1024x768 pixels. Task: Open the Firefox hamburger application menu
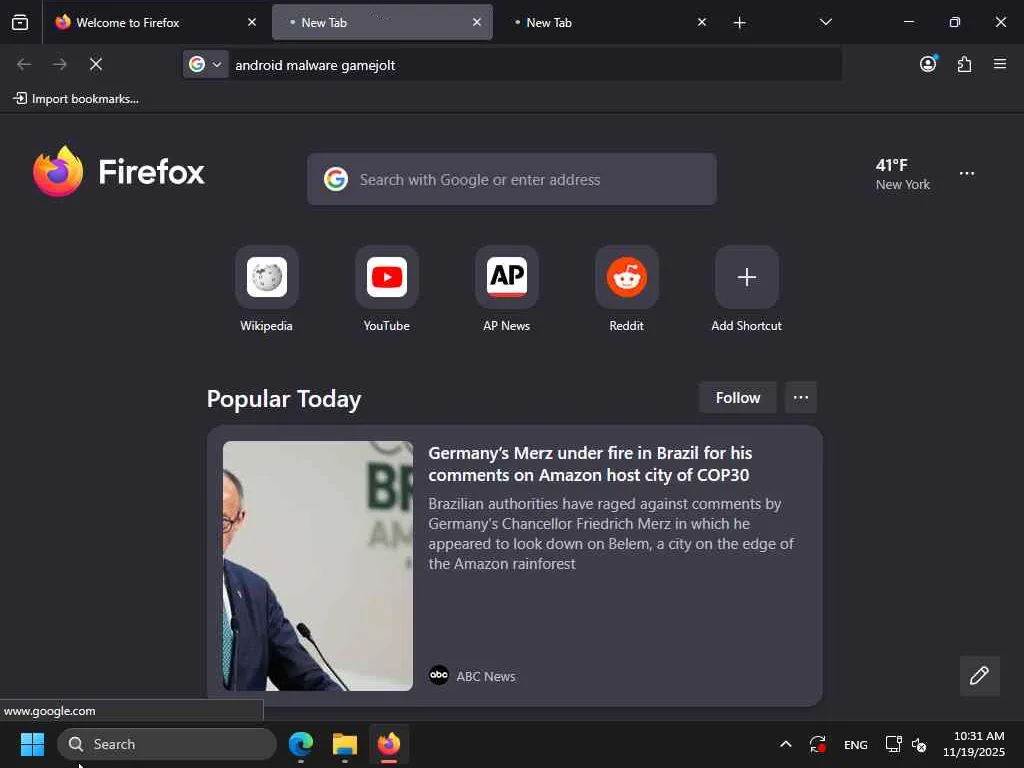(x=1000, y=64)
